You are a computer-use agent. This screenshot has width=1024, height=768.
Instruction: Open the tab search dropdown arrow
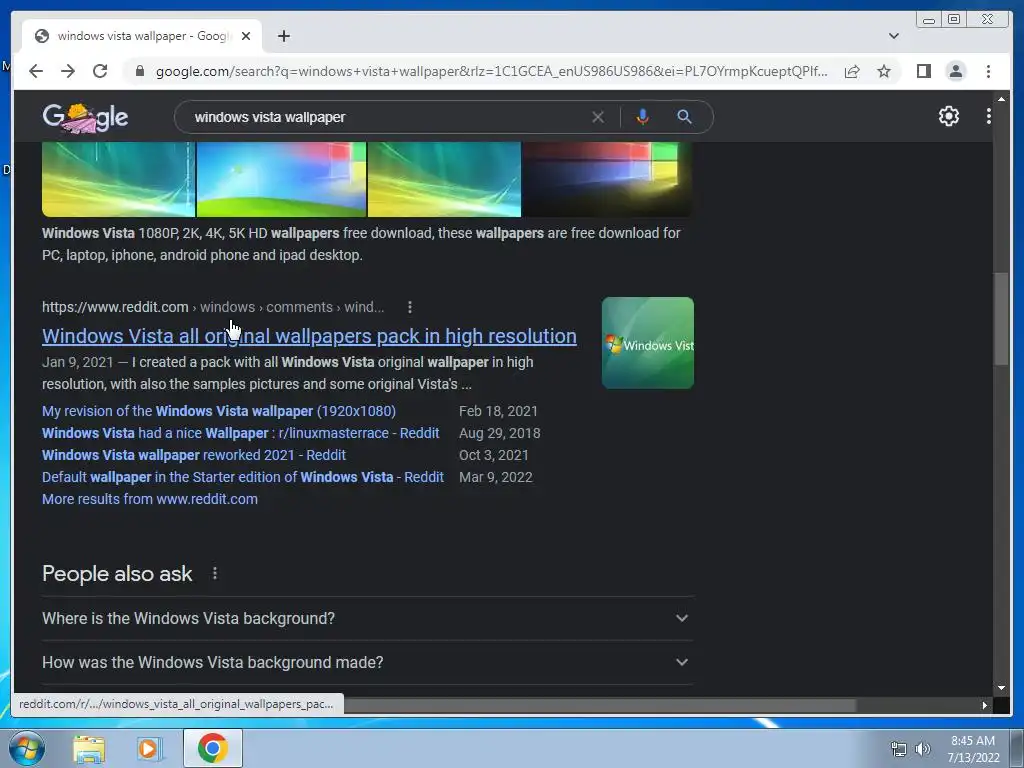894,36
